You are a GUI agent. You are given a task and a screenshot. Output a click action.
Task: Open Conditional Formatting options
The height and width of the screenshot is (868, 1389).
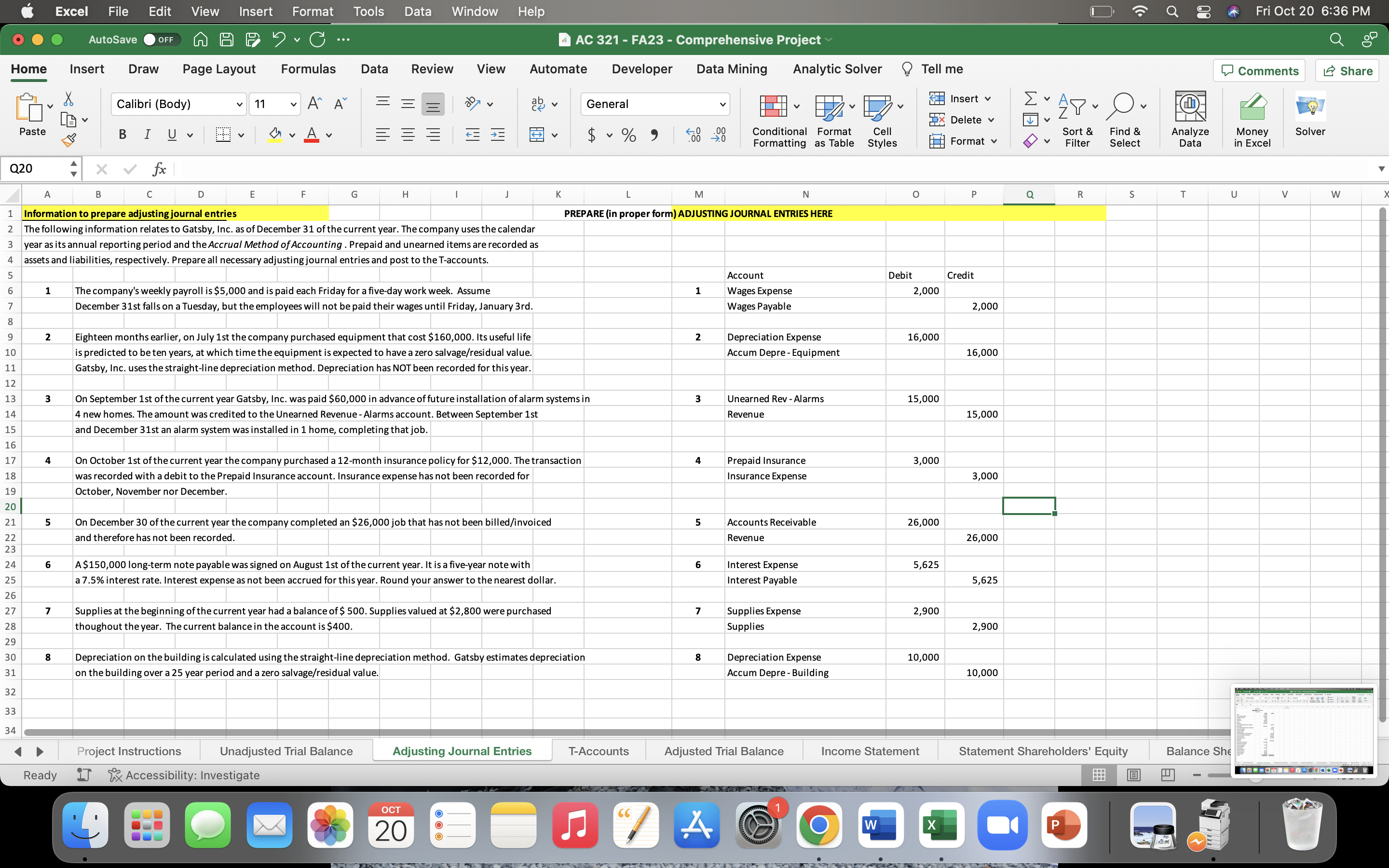tap(778, 120)
